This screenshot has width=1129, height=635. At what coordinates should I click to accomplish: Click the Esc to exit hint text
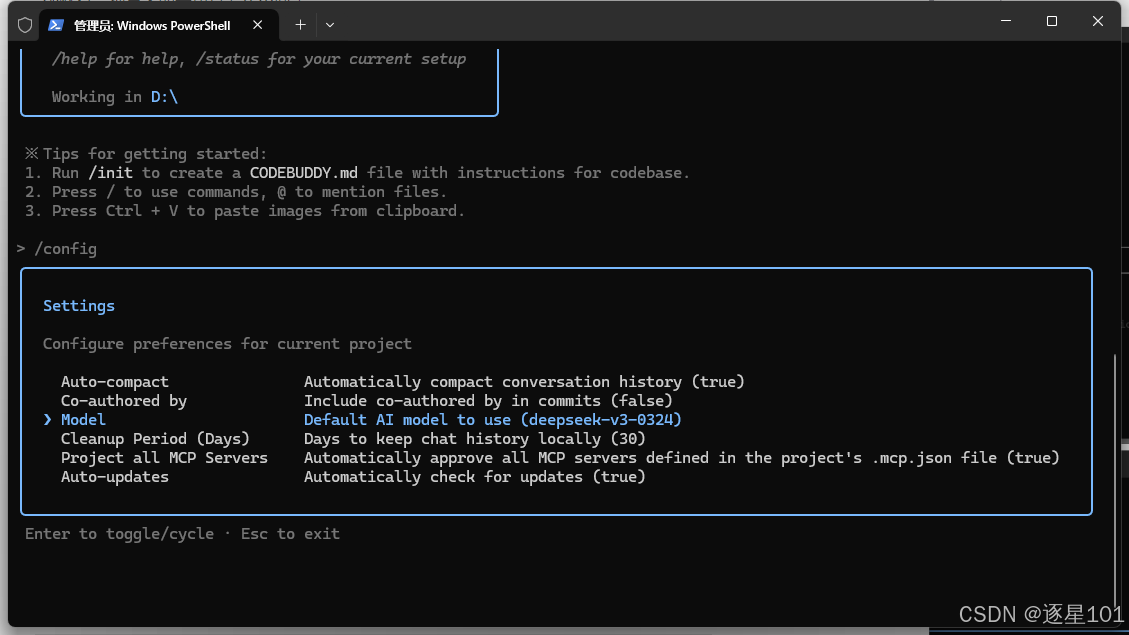[x=289, y=533]
